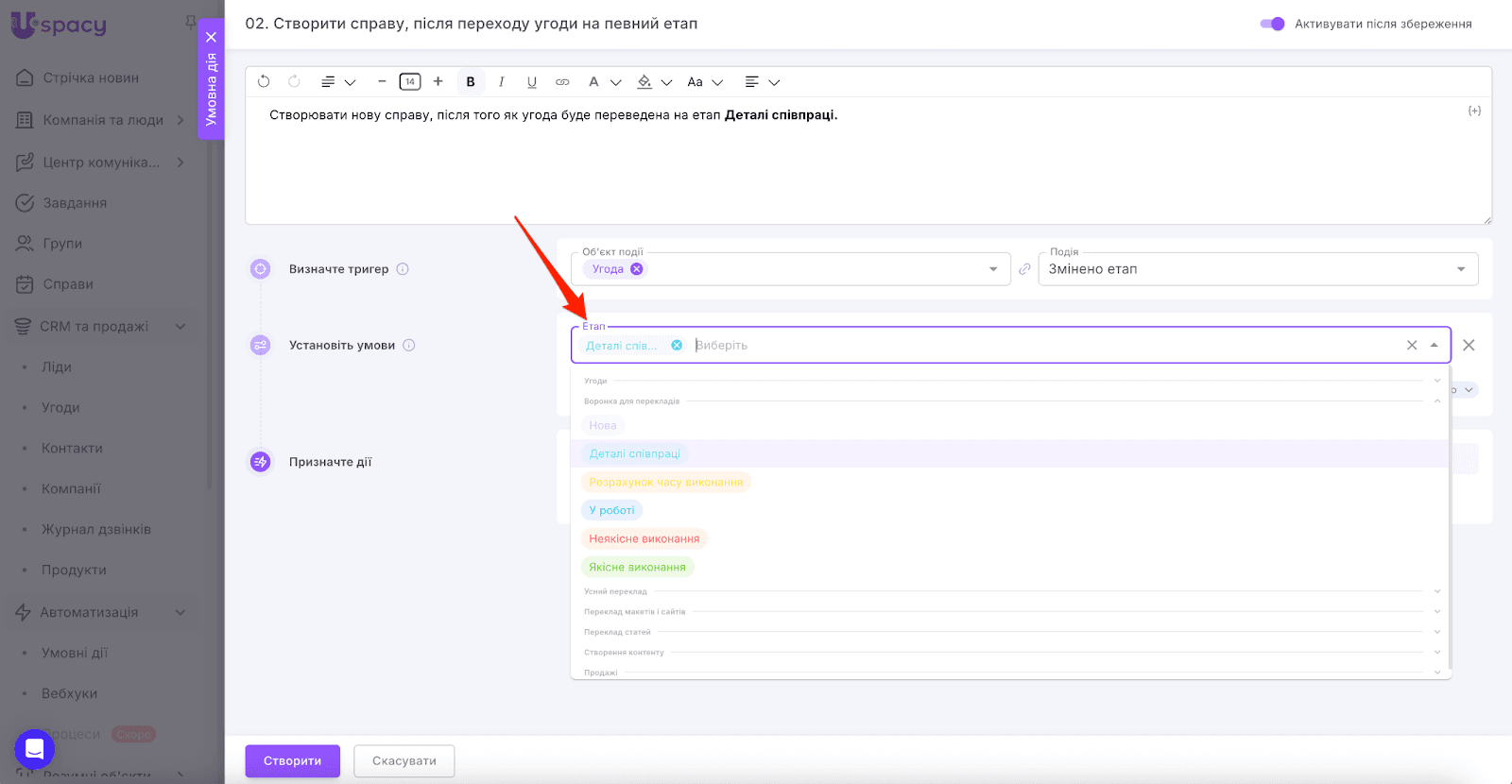Image resolution: width=1512 pixels, height=784 pixels.
Task: Toggle 'Активувати після збереження' switch
Action: tap(1272, 24)
